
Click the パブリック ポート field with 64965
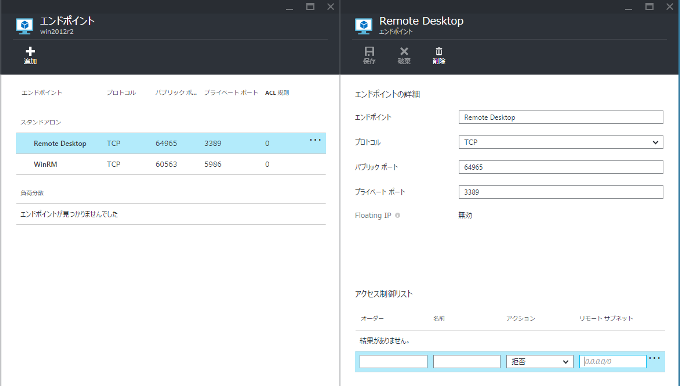[561, 167]
